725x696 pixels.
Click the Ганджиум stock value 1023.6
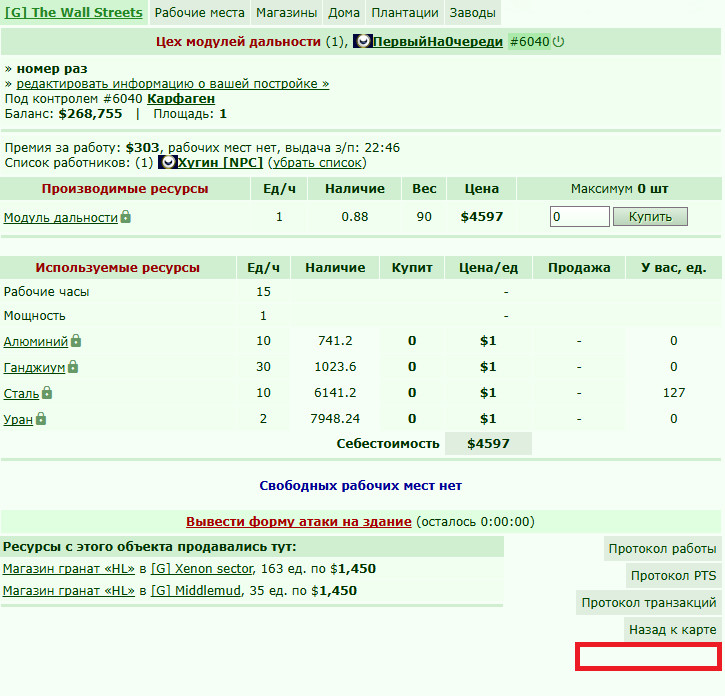tap(335, 367)
